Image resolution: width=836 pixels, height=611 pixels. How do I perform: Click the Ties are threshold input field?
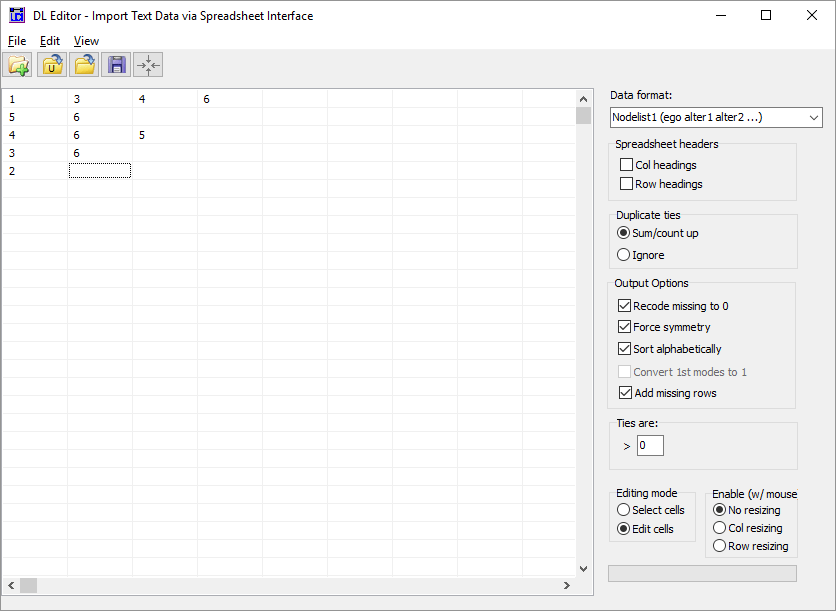(x=650, y=445)
